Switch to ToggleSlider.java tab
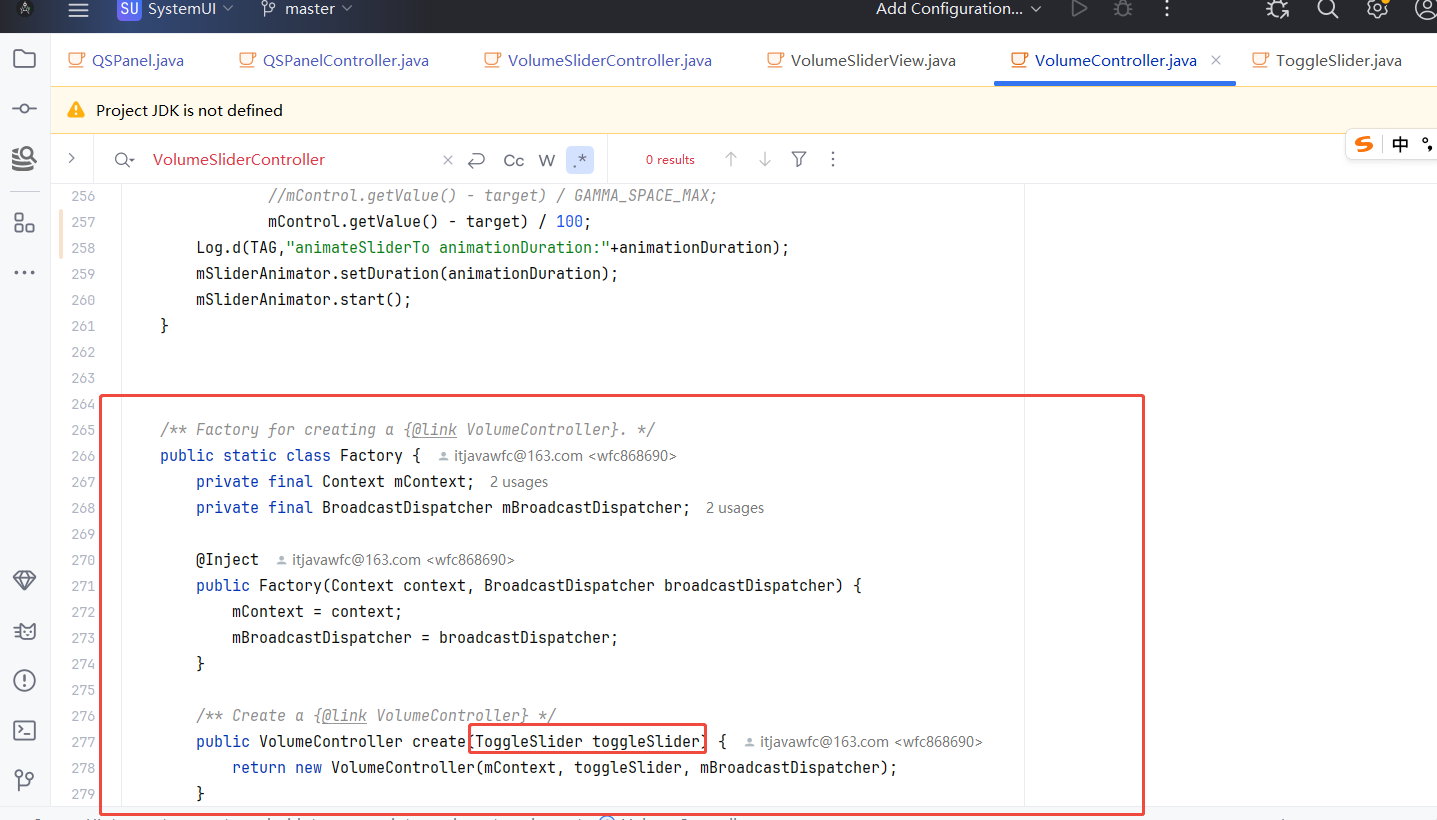The image size is (1437, 820). tap(1327, 60)
